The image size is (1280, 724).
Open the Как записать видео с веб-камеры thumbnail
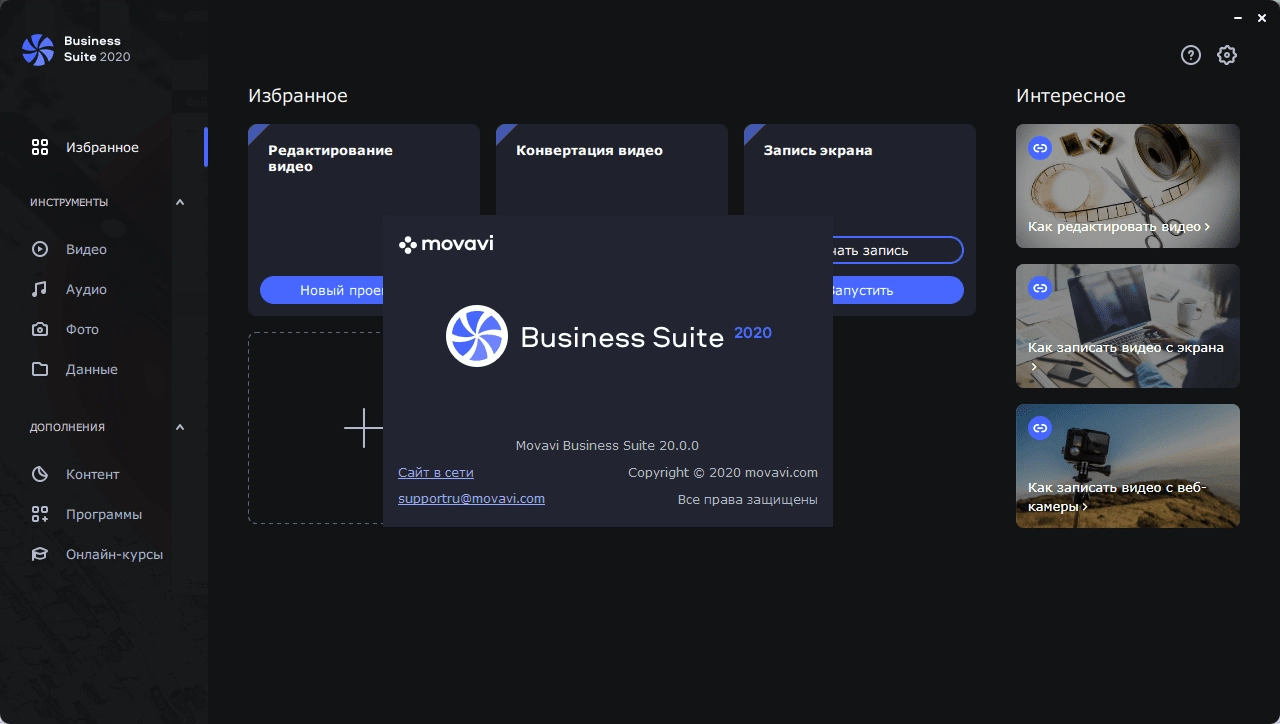click(x=1128, y=466)
